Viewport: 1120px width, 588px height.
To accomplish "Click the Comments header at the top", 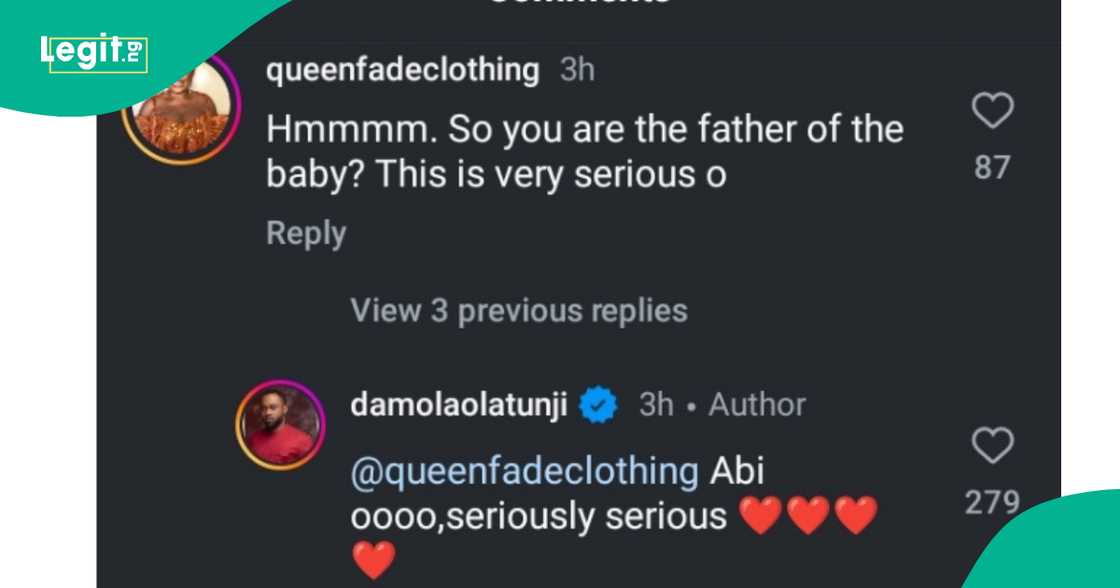I will [578, 4].
